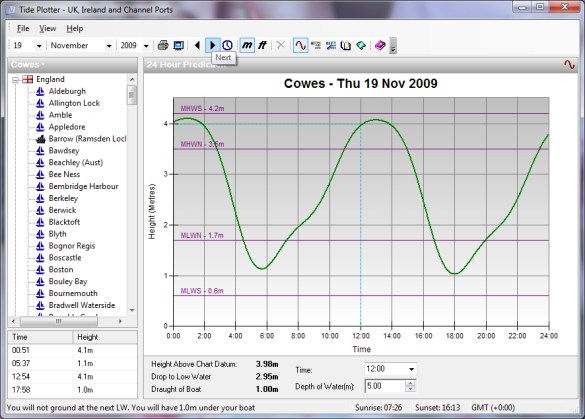Click the monitor screen icon in toolbar
This screenshot has width=585, height=419.
(179, 46)
